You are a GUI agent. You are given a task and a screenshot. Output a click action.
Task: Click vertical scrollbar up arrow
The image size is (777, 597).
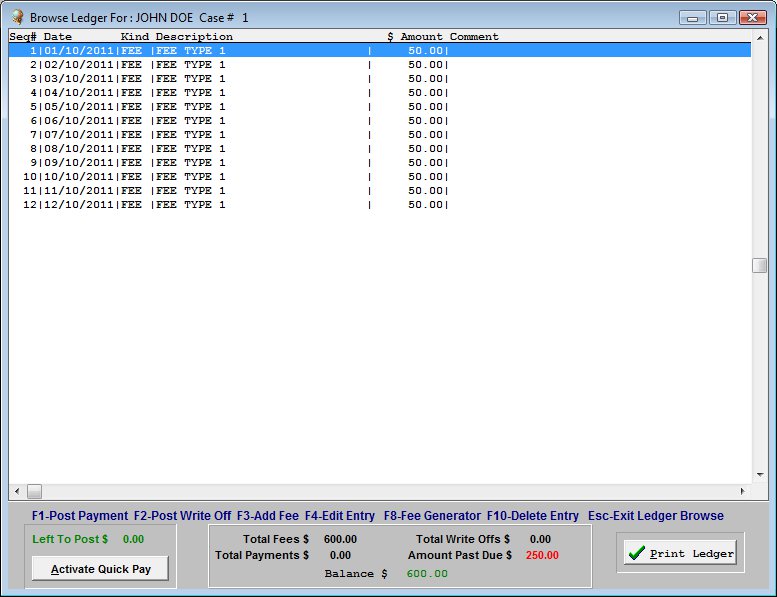click(760, 37)
